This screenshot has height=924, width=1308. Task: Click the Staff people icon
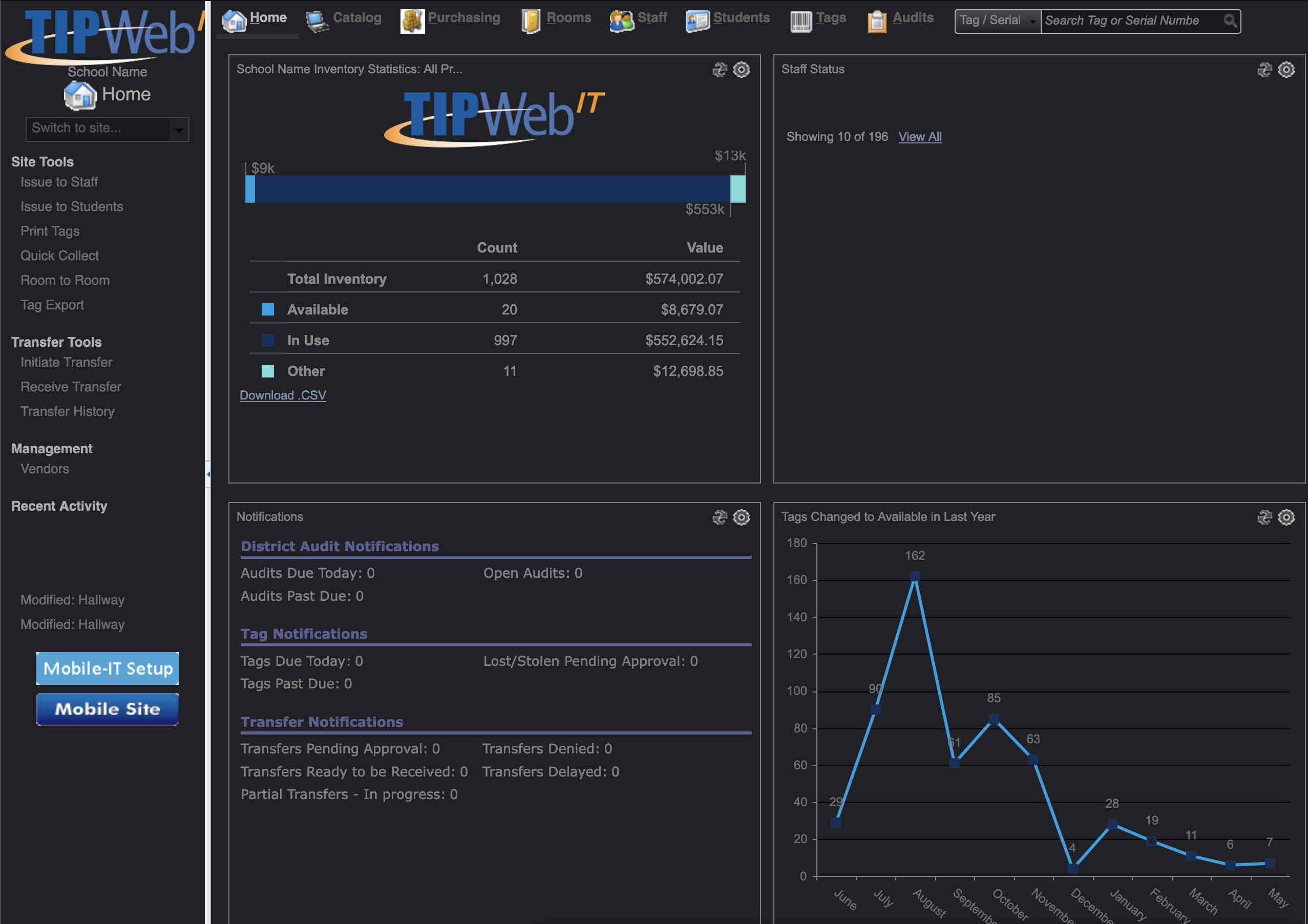click(621, 22)
